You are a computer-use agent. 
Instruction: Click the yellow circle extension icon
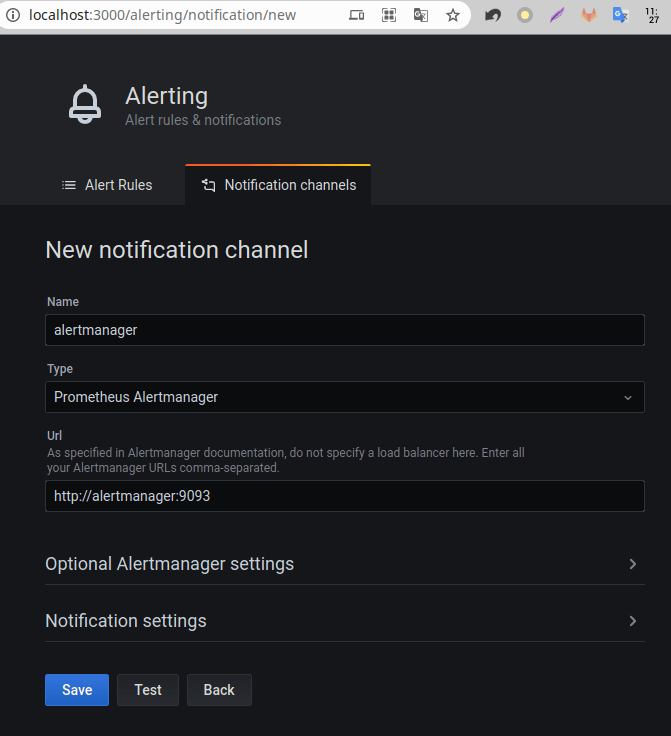pos(525,15)
